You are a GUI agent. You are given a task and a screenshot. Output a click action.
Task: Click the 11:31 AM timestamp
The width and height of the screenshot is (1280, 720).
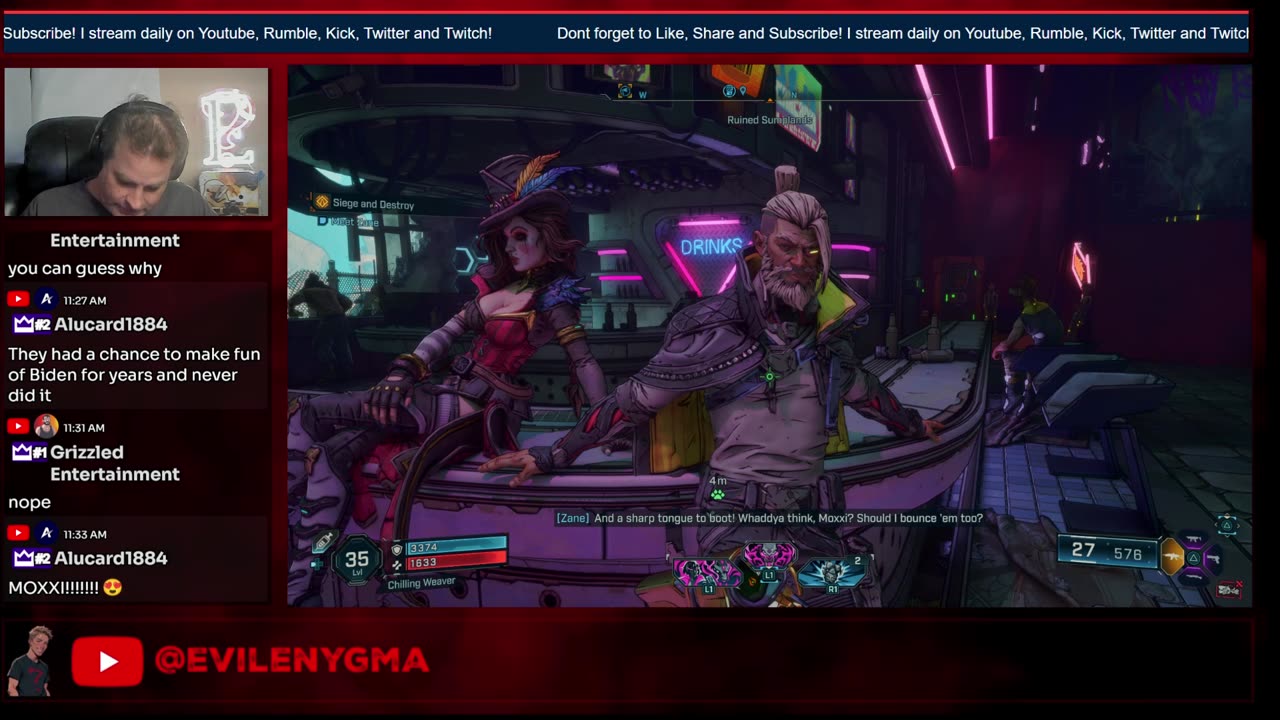click(84, 427)
